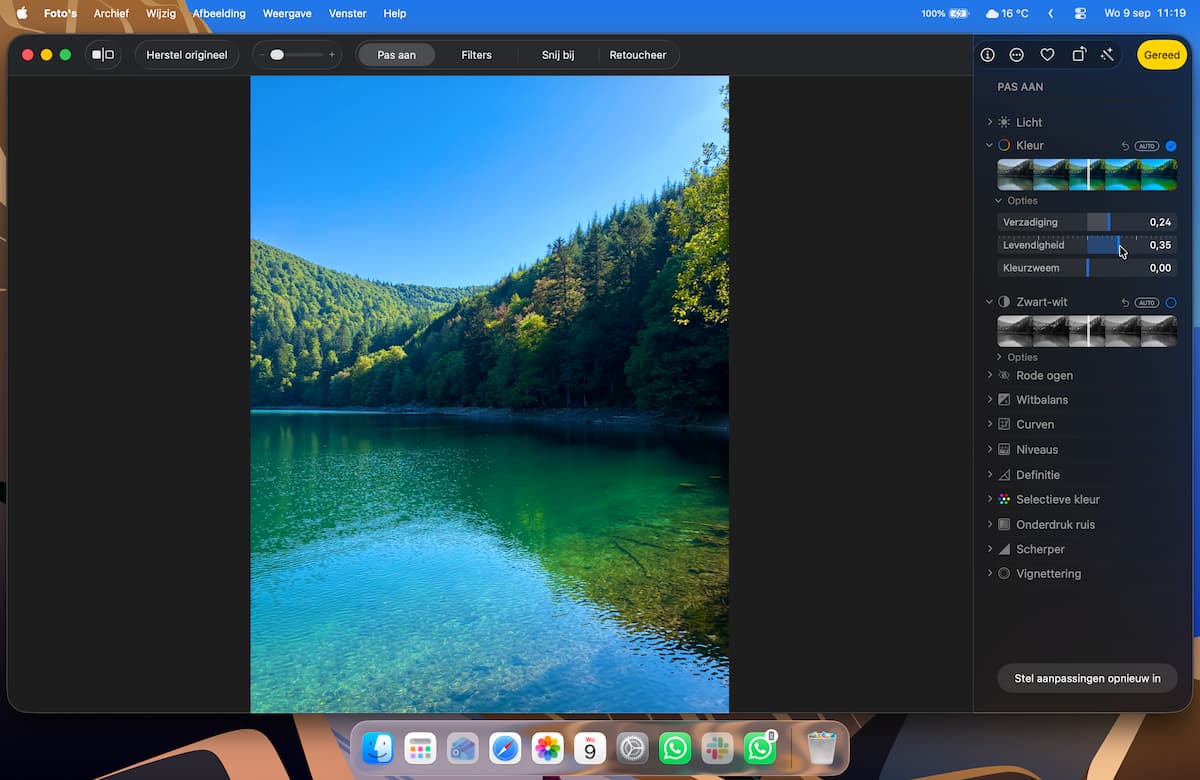Open the Trash in the dock

click(x=821, y=747)
